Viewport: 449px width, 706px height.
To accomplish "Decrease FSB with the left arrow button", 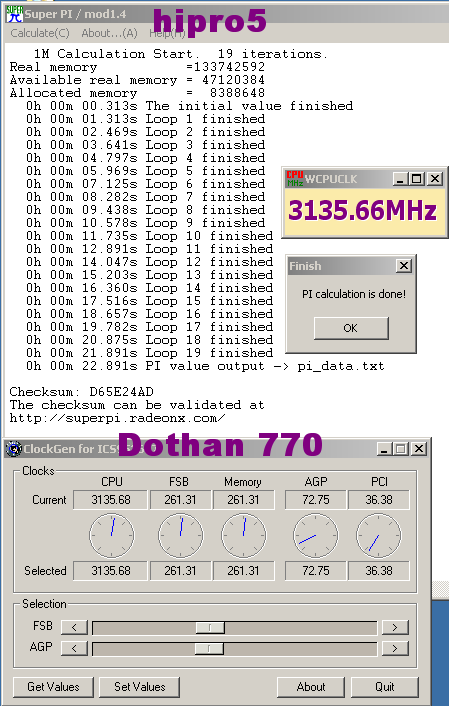I will [x=74, y=627].
